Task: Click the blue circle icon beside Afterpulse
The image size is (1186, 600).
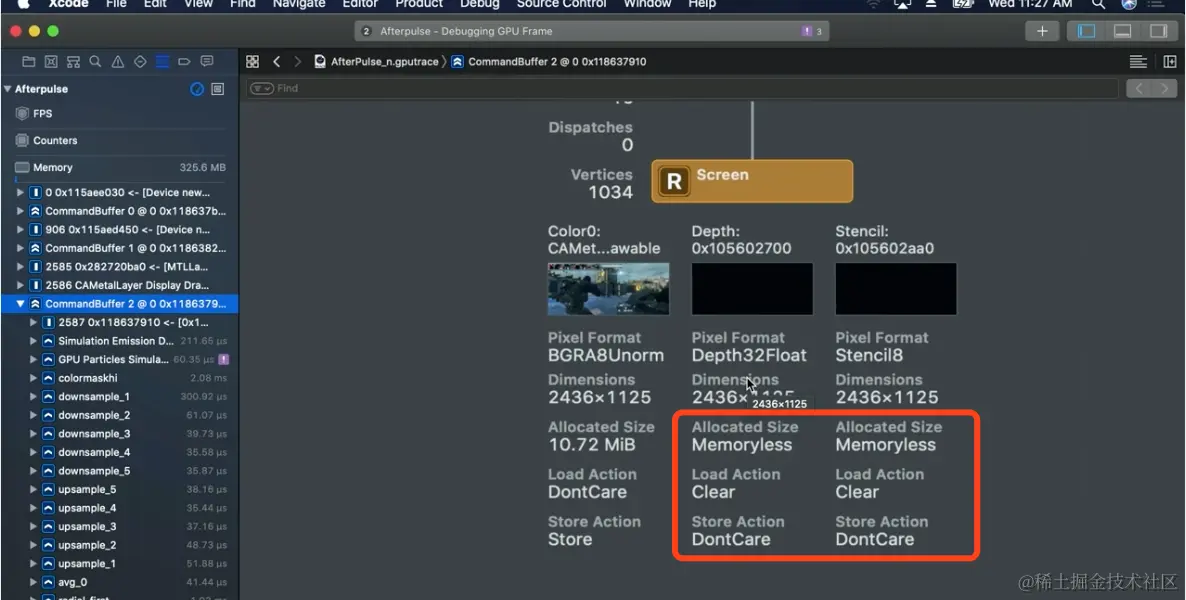Action: [197, 89]
